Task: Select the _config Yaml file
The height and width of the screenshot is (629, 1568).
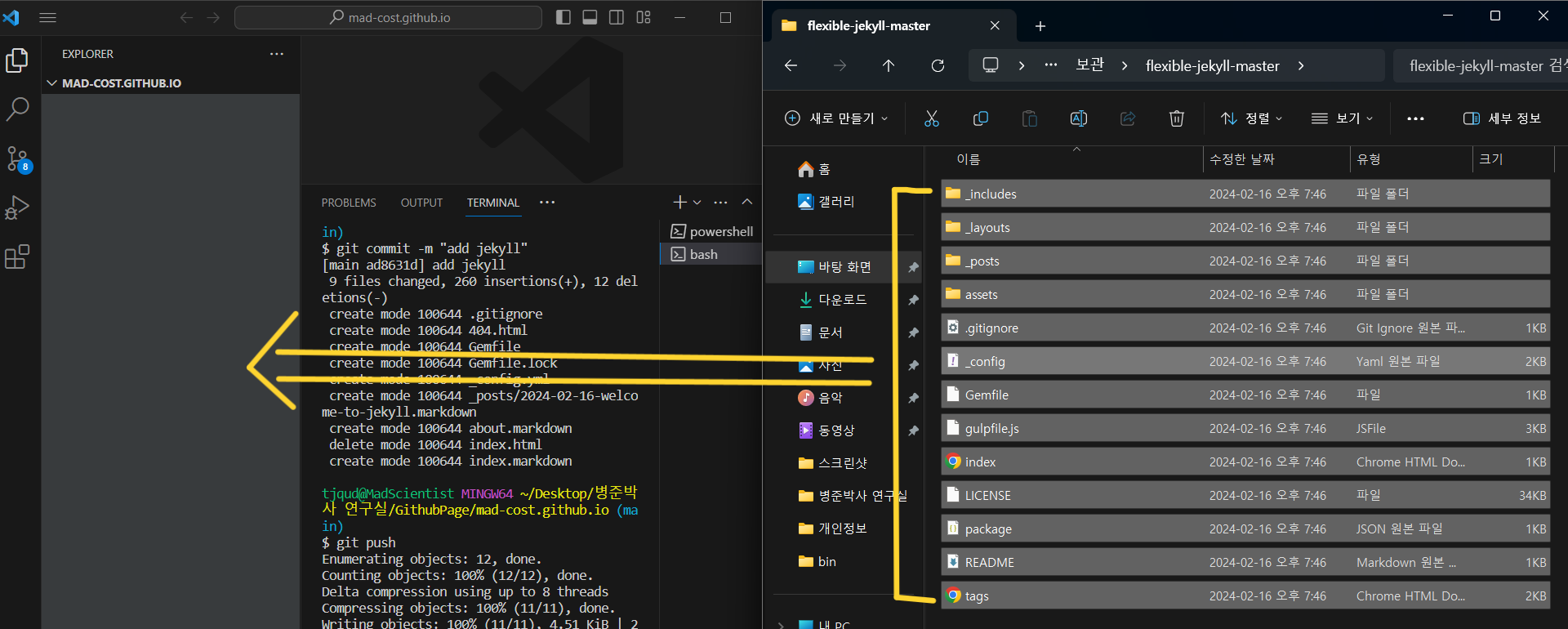Action: 986,361
